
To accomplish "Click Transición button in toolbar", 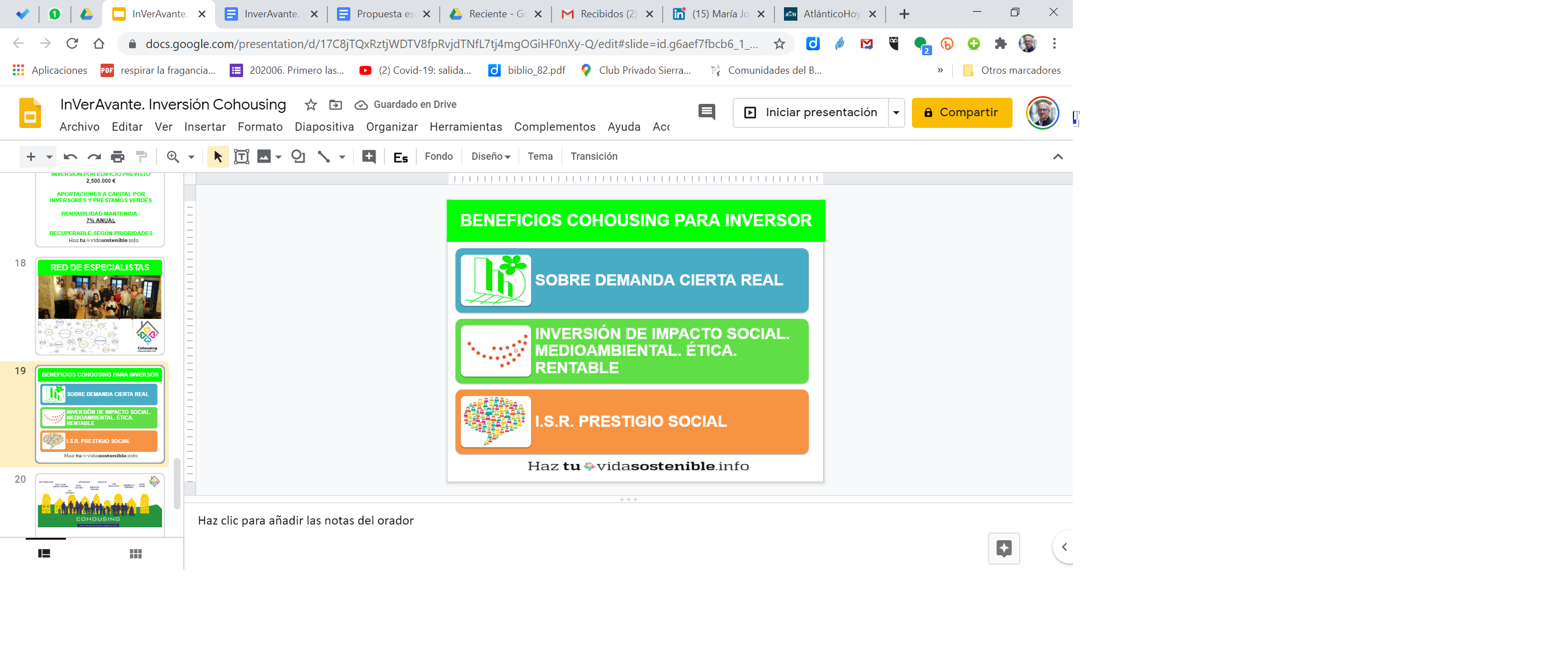I will 593,156.
